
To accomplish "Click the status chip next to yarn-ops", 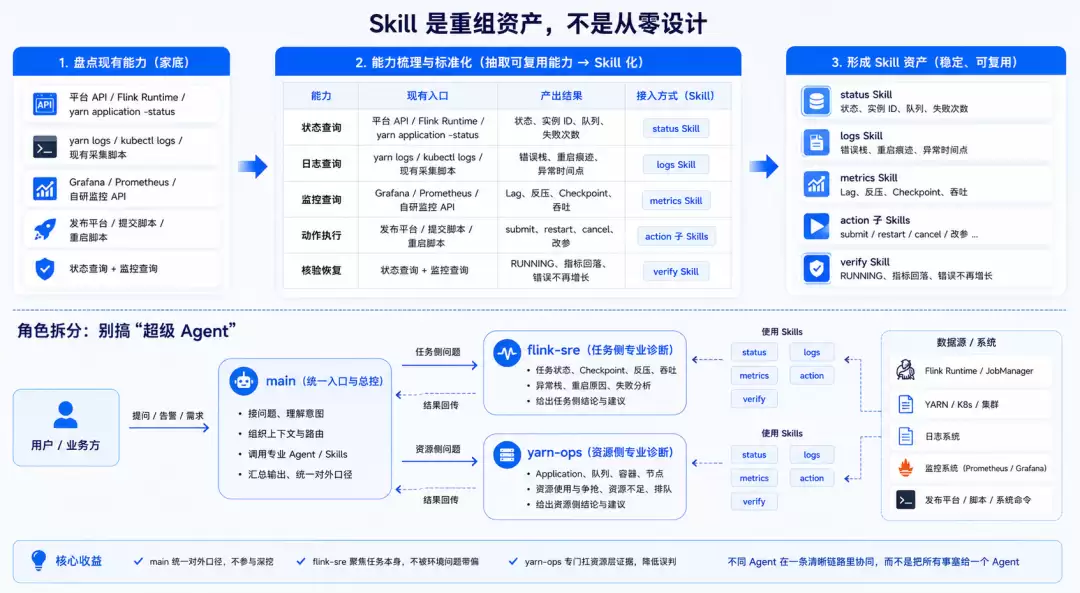I will tap(754, 455).
